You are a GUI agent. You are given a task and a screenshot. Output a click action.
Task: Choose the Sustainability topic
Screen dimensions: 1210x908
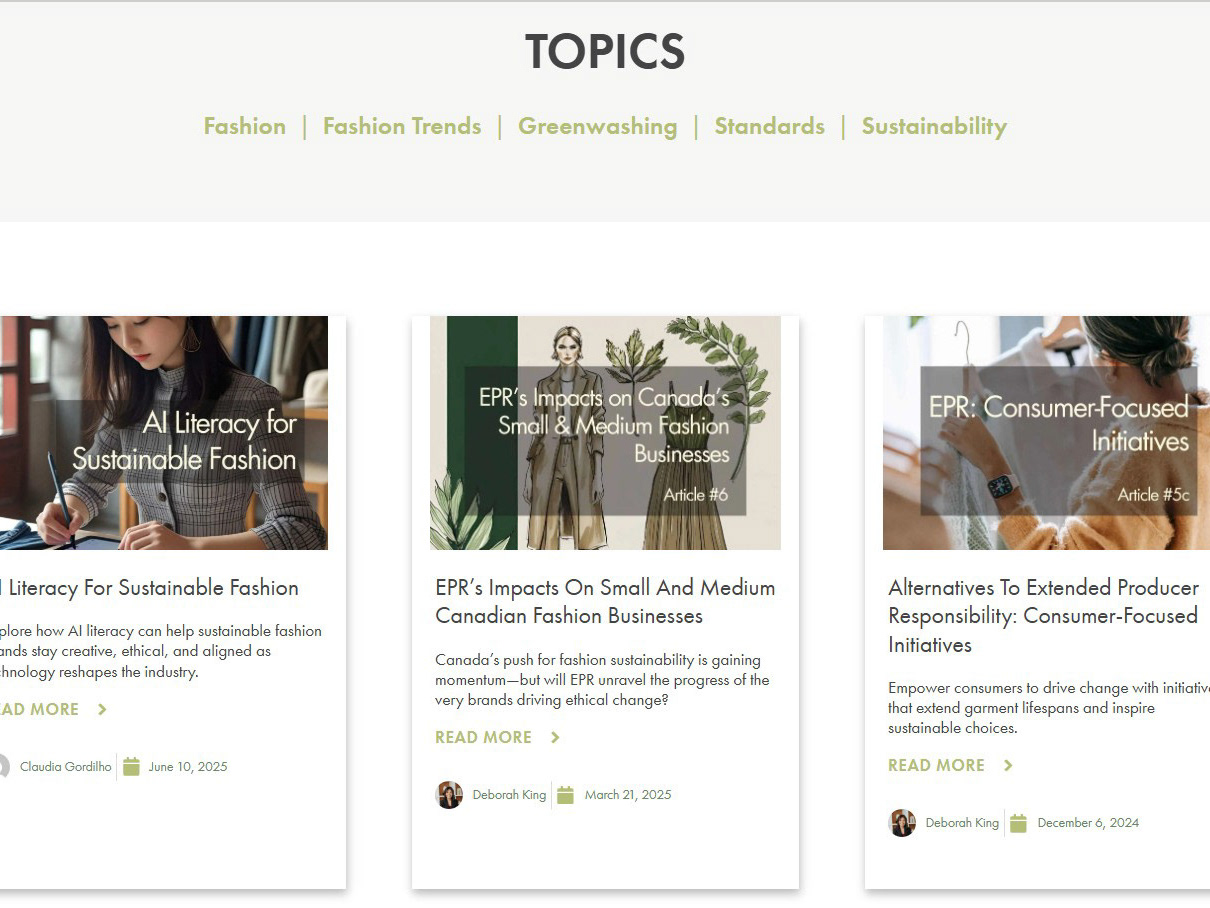tap(934, 126)
